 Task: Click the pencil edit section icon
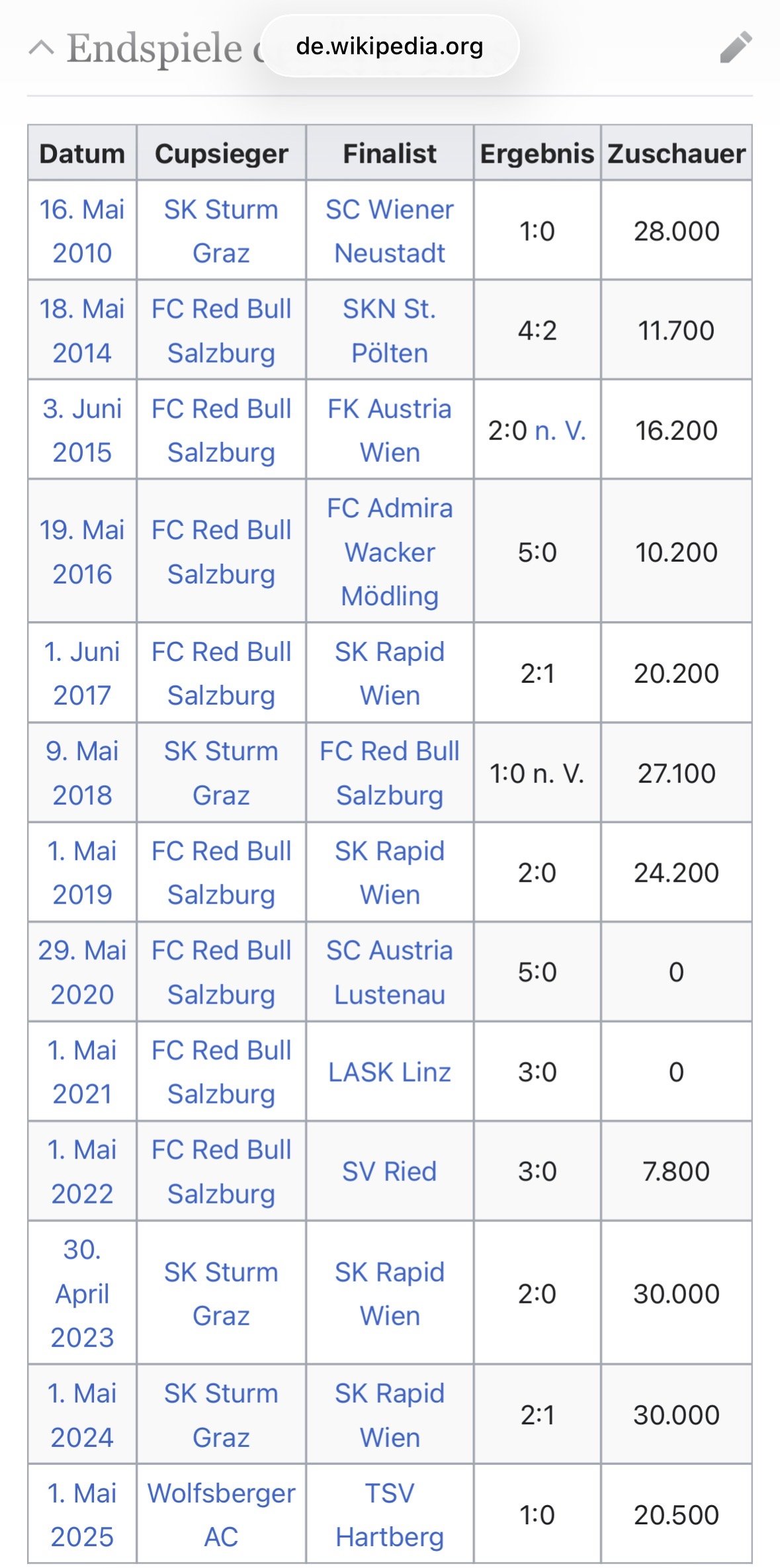736,47
